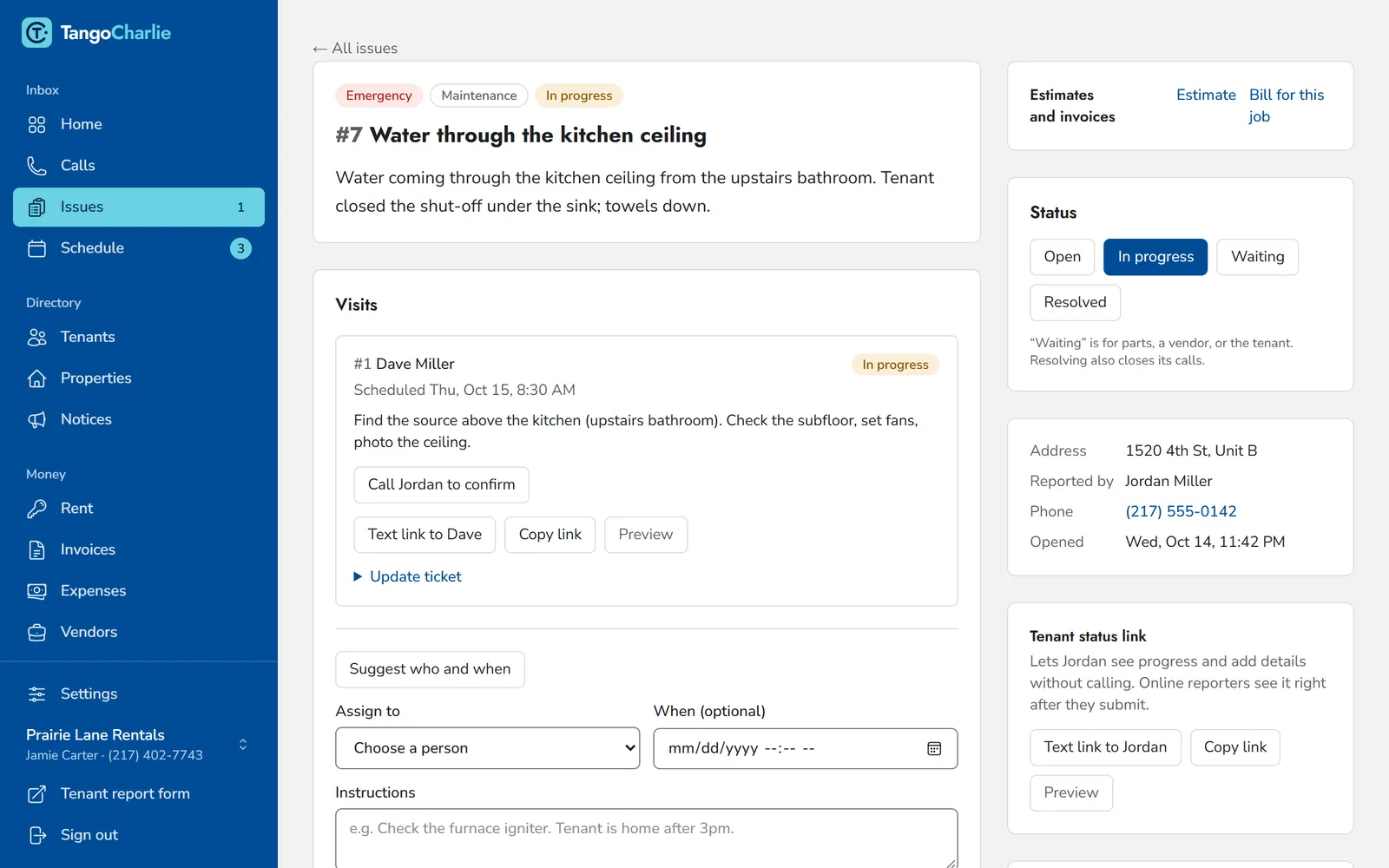The image size is (1389, 868).
Task: Click the Estimate link
Action: click(1206, 95)
